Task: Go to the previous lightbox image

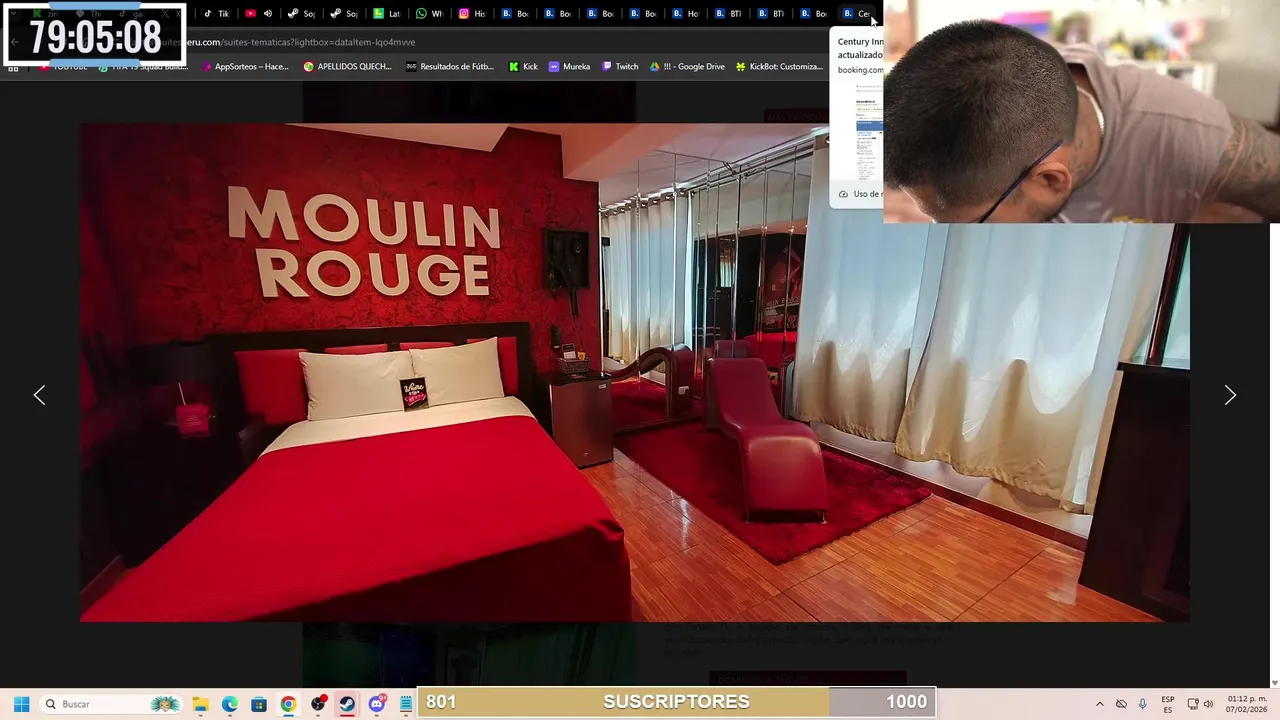Action: pos(40,395)
